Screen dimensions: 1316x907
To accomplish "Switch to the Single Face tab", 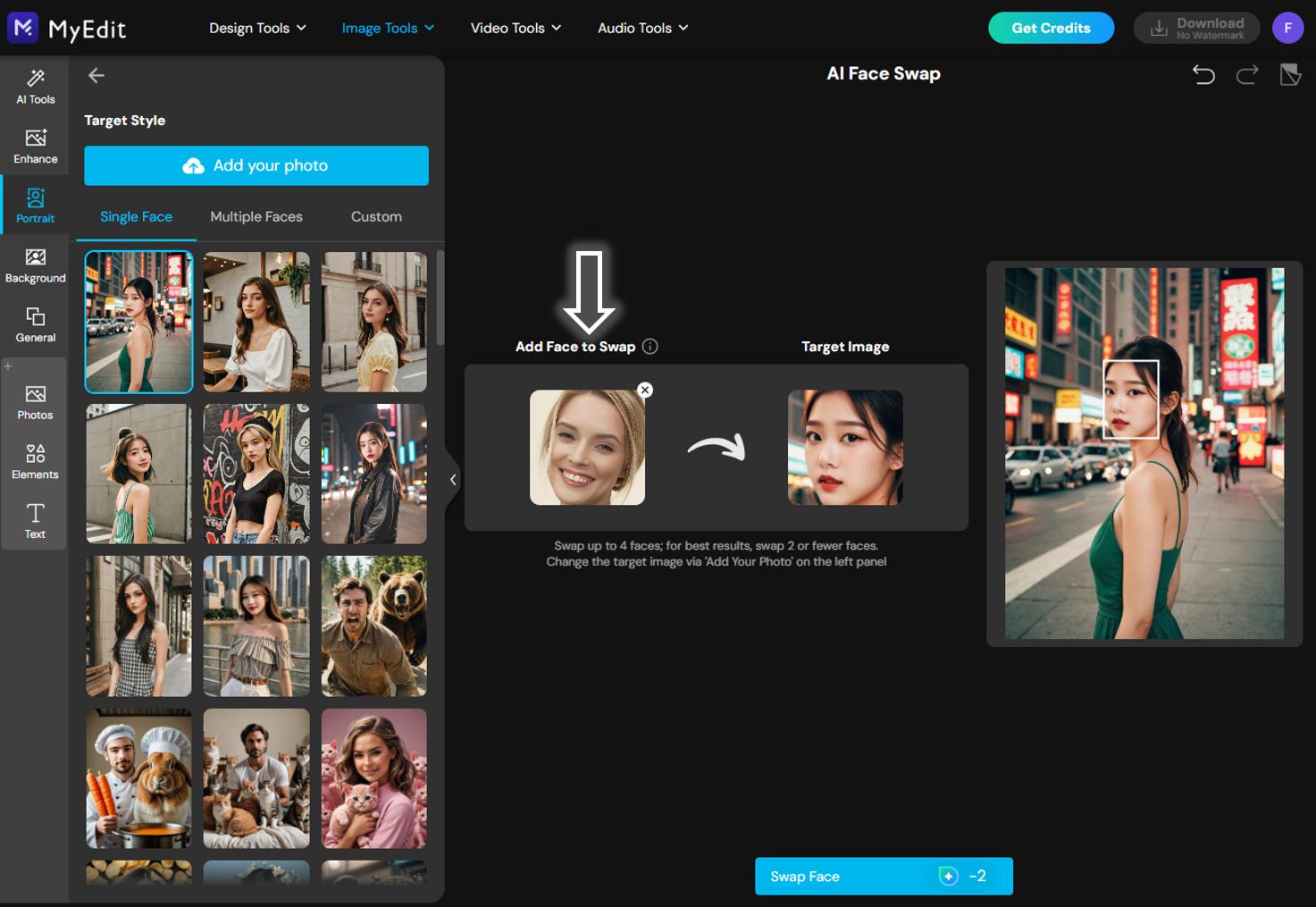I will tap(136, 217).
